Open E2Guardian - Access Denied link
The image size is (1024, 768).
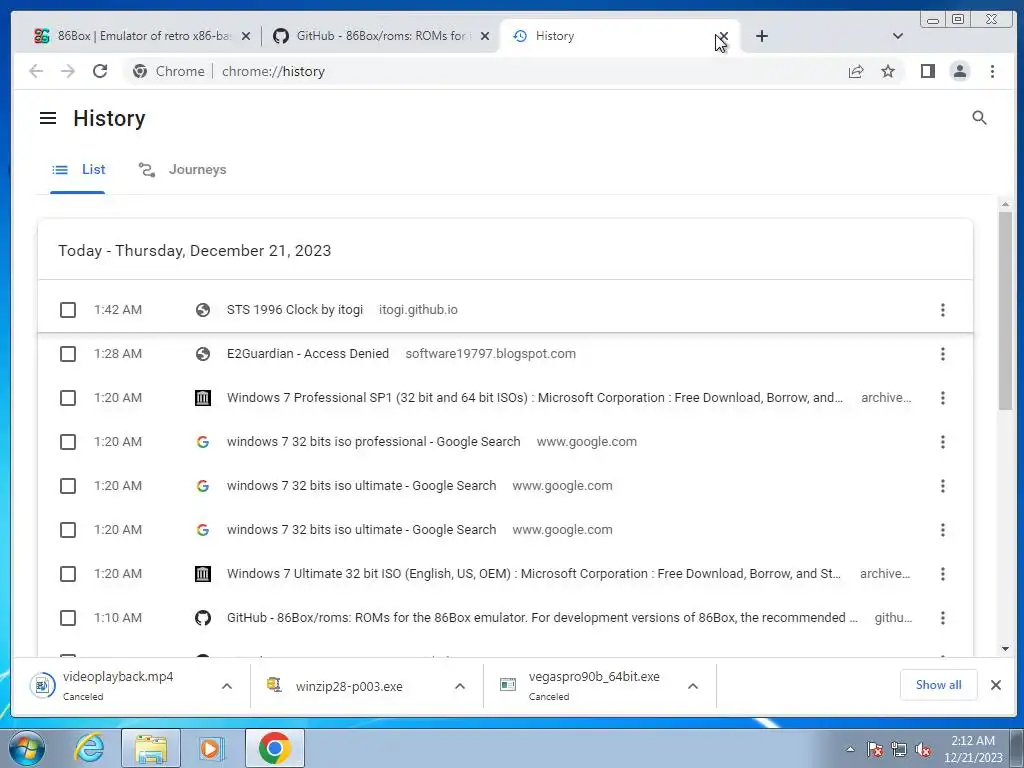point(308,354)
